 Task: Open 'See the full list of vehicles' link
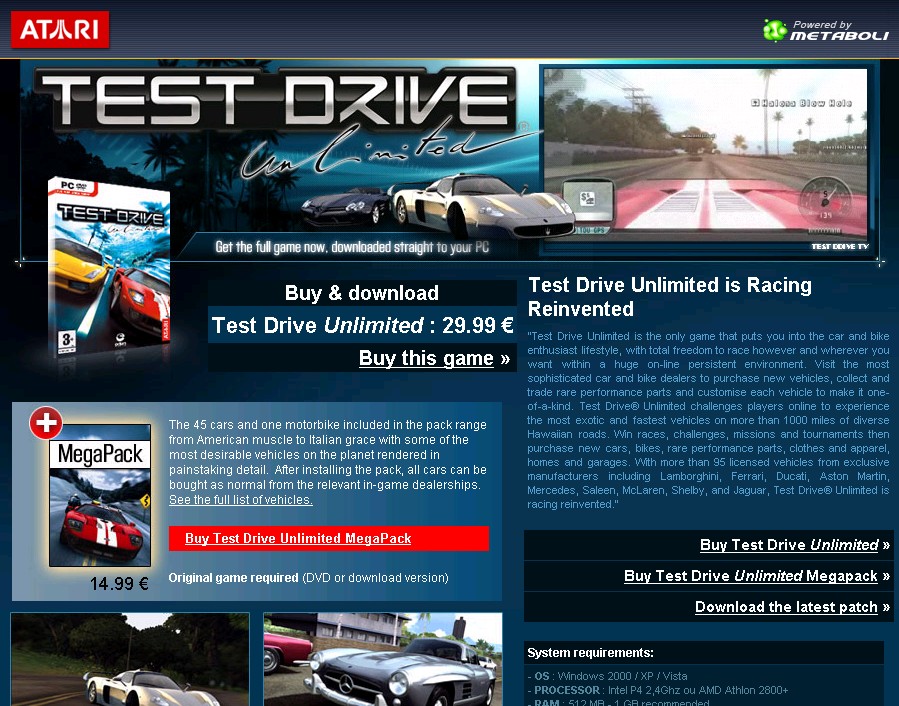click(x=241, y=500)
